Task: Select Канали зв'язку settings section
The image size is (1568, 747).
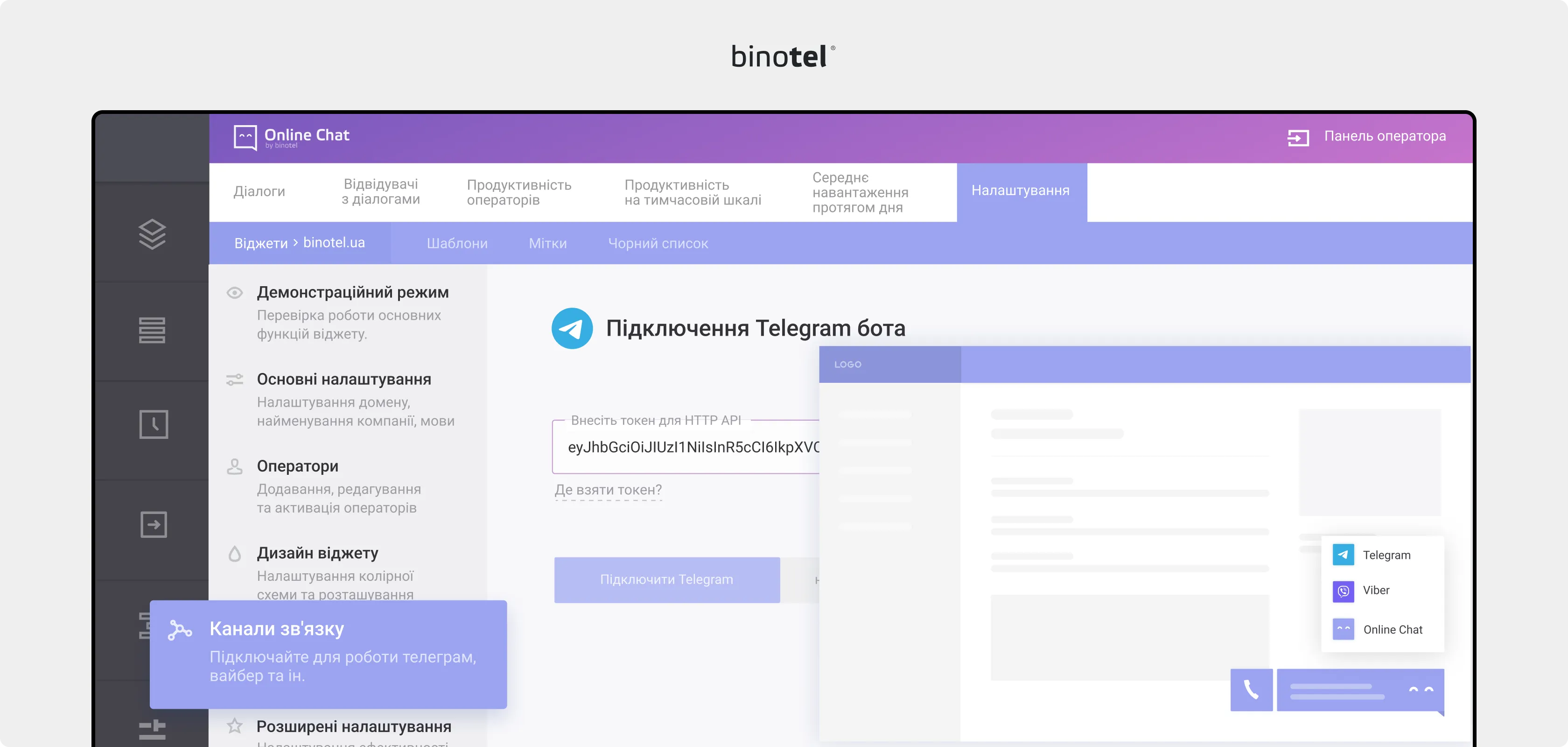Action: pyautogui.click(x=328, y=654)
